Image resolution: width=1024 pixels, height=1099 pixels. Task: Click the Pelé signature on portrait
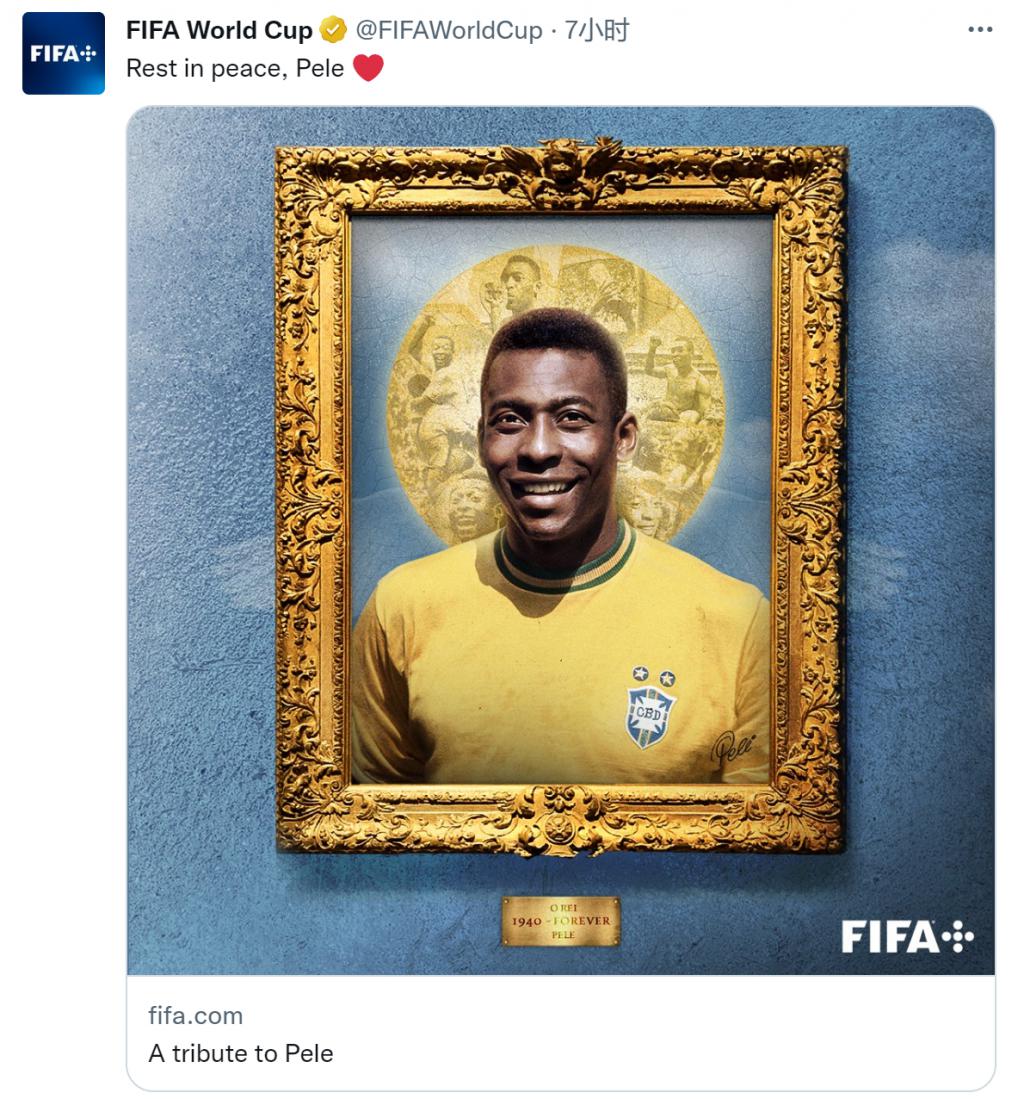click(732, 747)
